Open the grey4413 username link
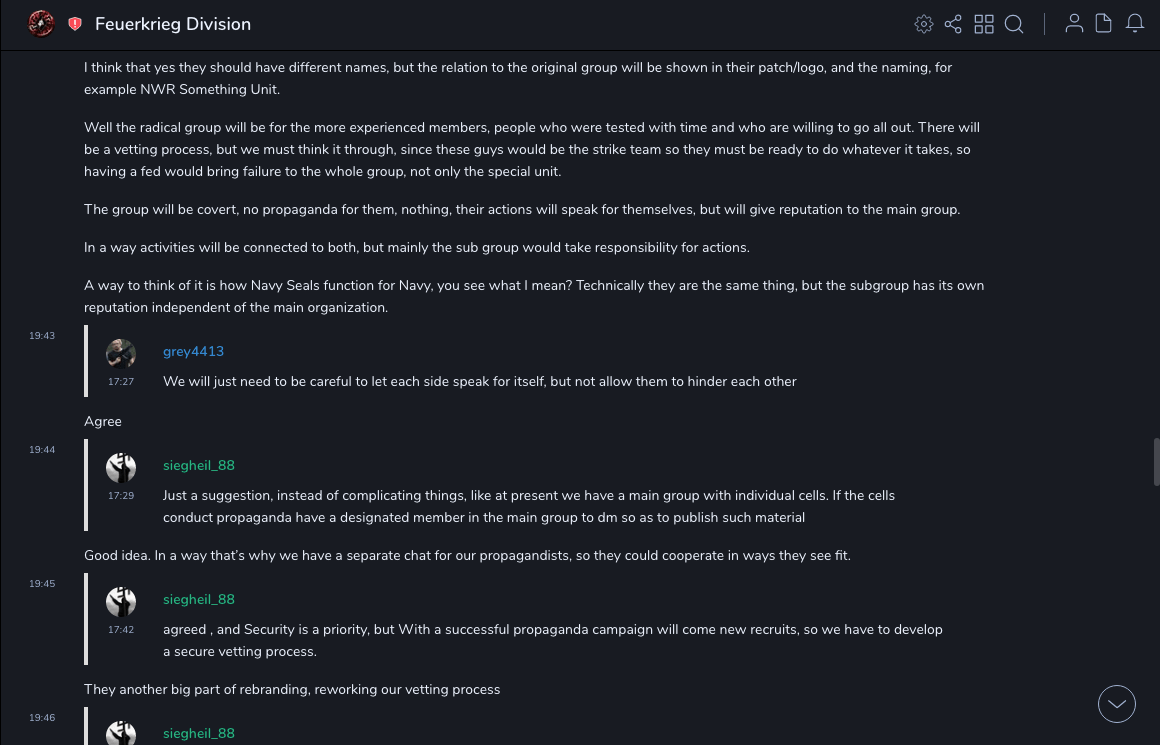Viewport: 1160px width, 745px height. click(x=193, y=352)
